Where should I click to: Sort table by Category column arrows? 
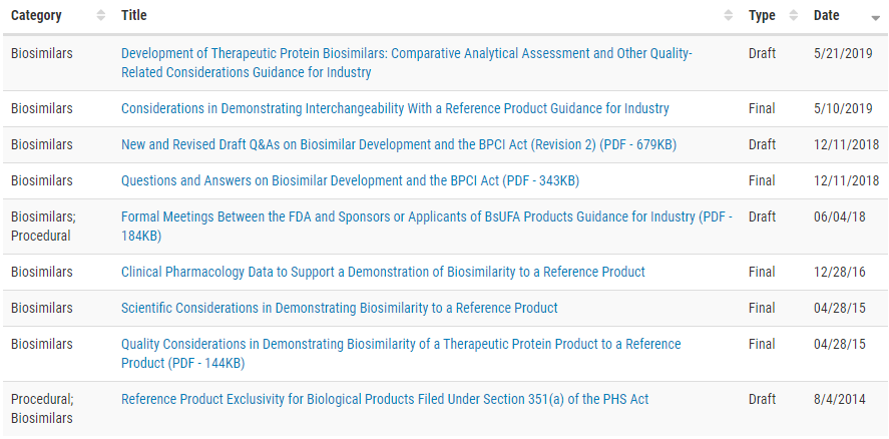pos(101,16)
